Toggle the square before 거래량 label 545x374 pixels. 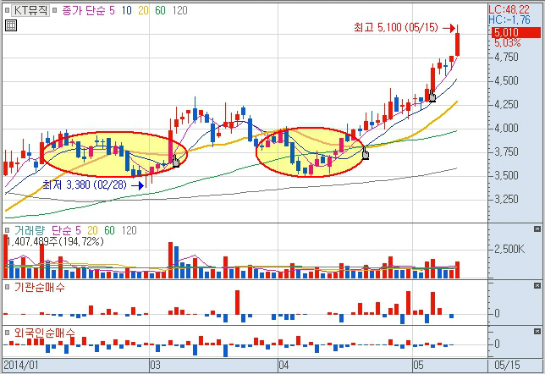click(7, 230)
